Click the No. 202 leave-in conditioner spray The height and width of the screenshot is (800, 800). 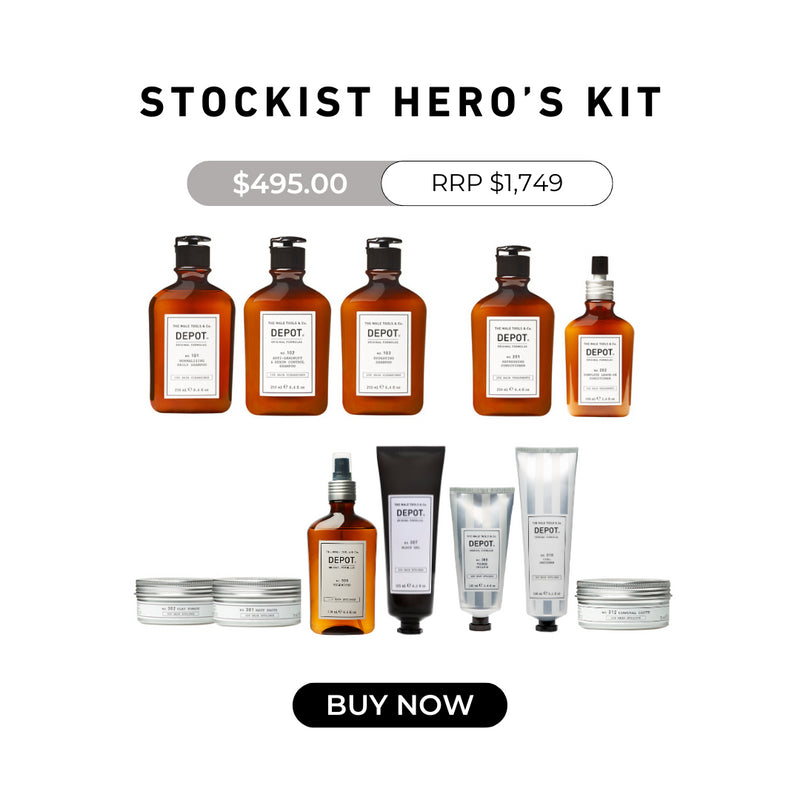click(x=599, y=337)
